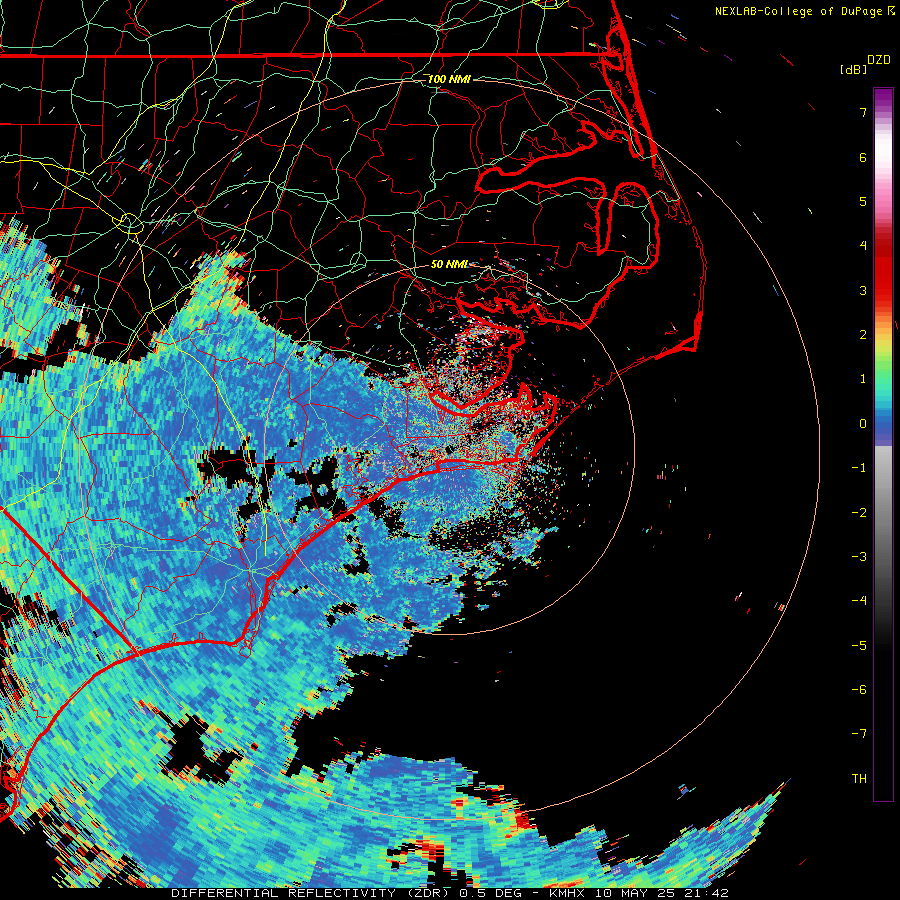900x900 pixels.
Task: Click the 3 value on ZDR scale
Action: (x=863, y=290)
